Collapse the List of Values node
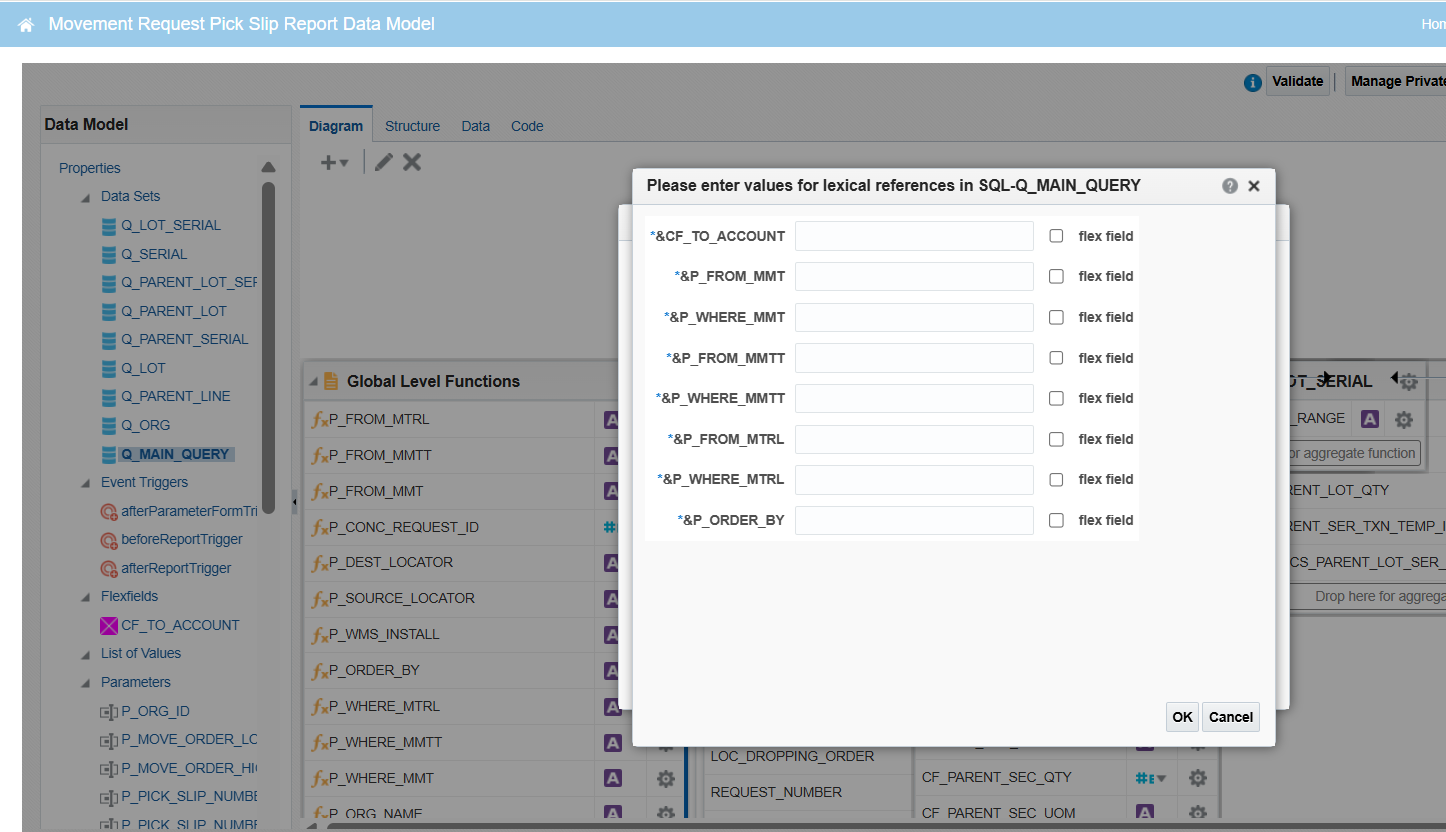 pyautogui.click(x=85, y=655)
